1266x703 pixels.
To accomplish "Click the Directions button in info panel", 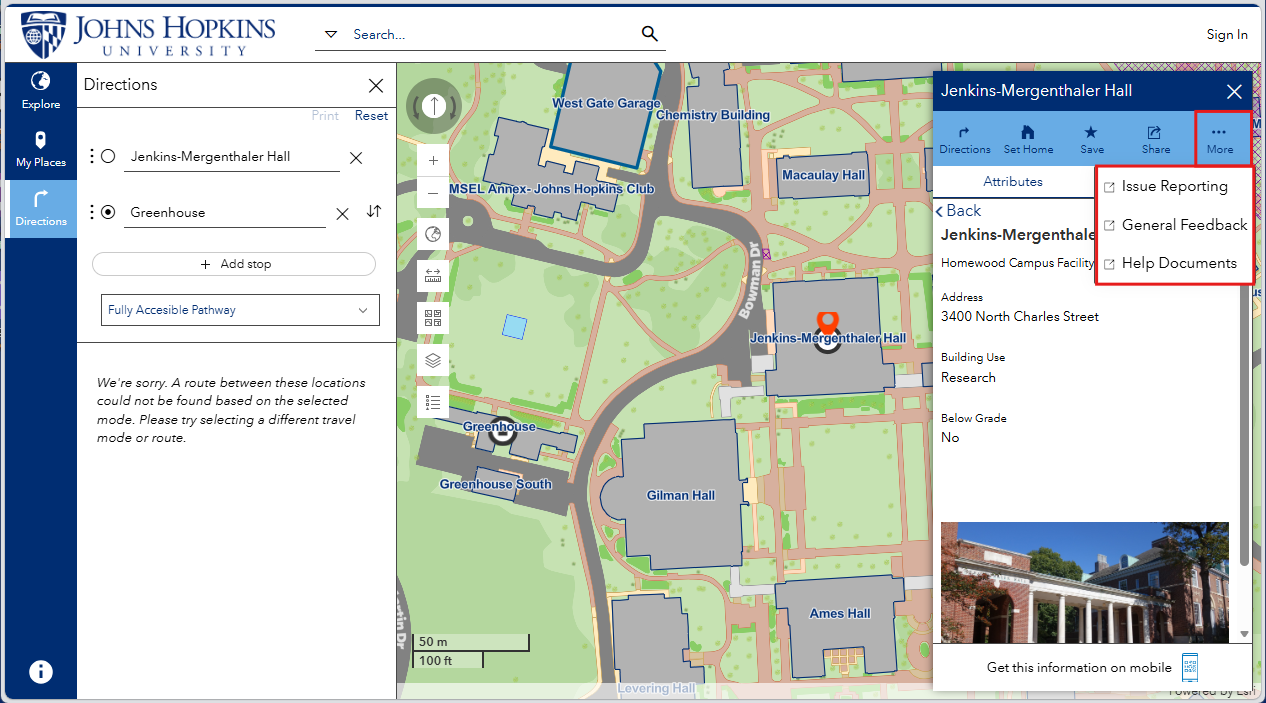I will (964, 139).
